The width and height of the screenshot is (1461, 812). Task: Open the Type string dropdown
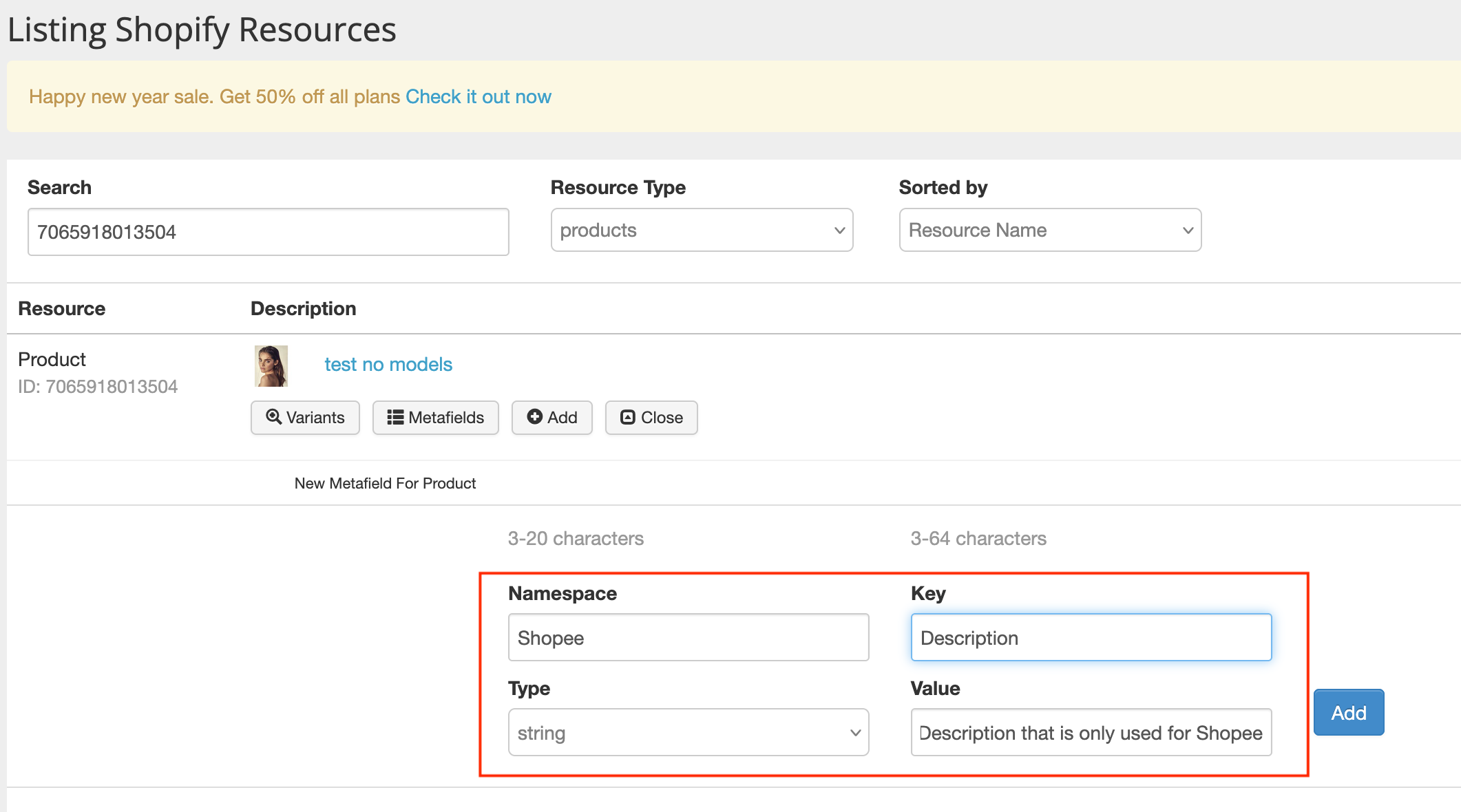tap(688, 733)
